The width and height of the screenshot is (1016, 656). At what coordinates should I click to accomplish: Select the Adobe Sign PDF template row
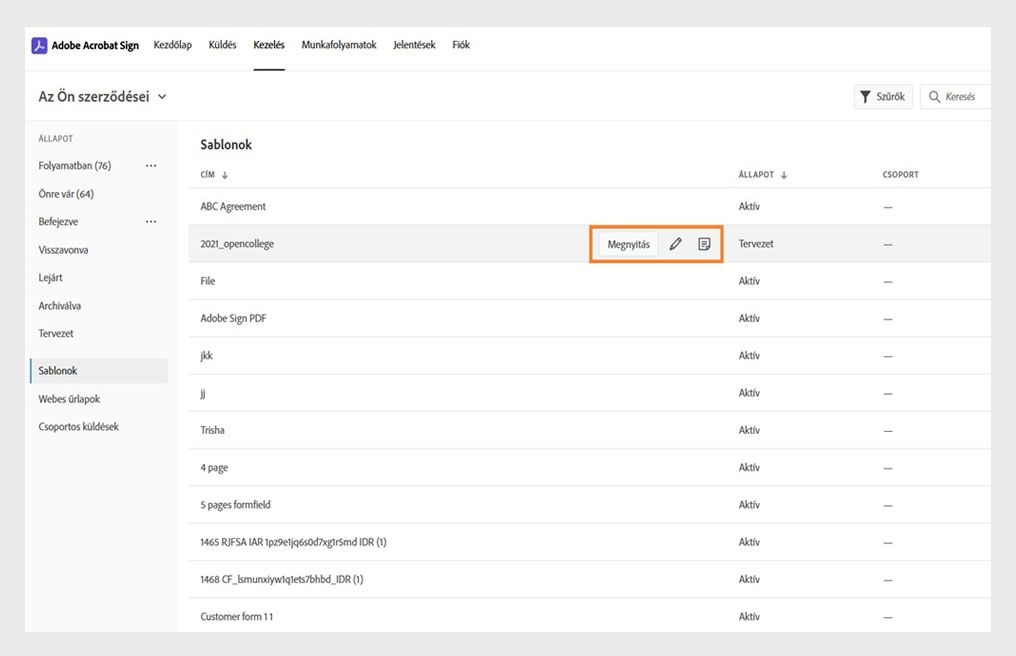point(233,319)
